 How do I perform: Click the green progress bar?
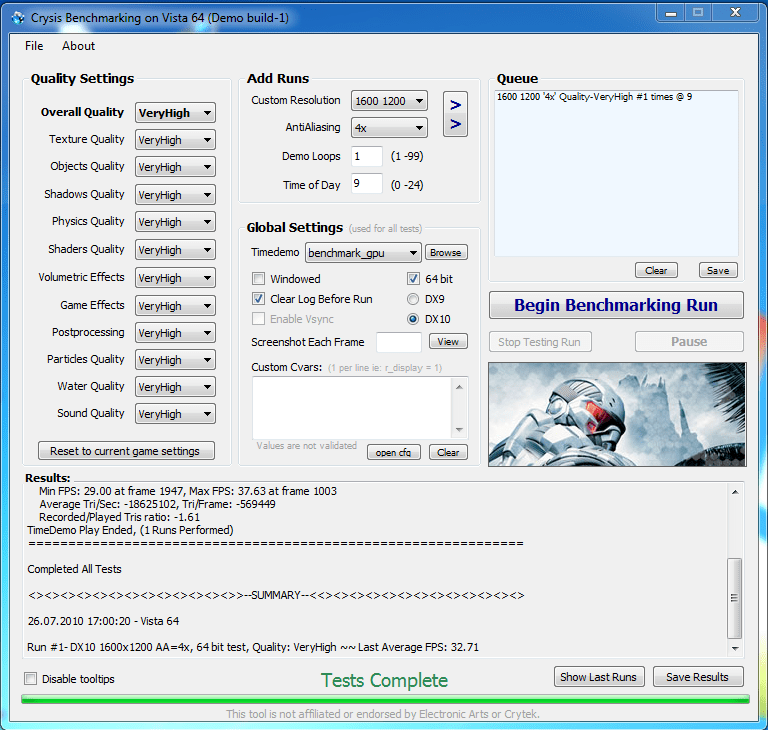(385, 699)
